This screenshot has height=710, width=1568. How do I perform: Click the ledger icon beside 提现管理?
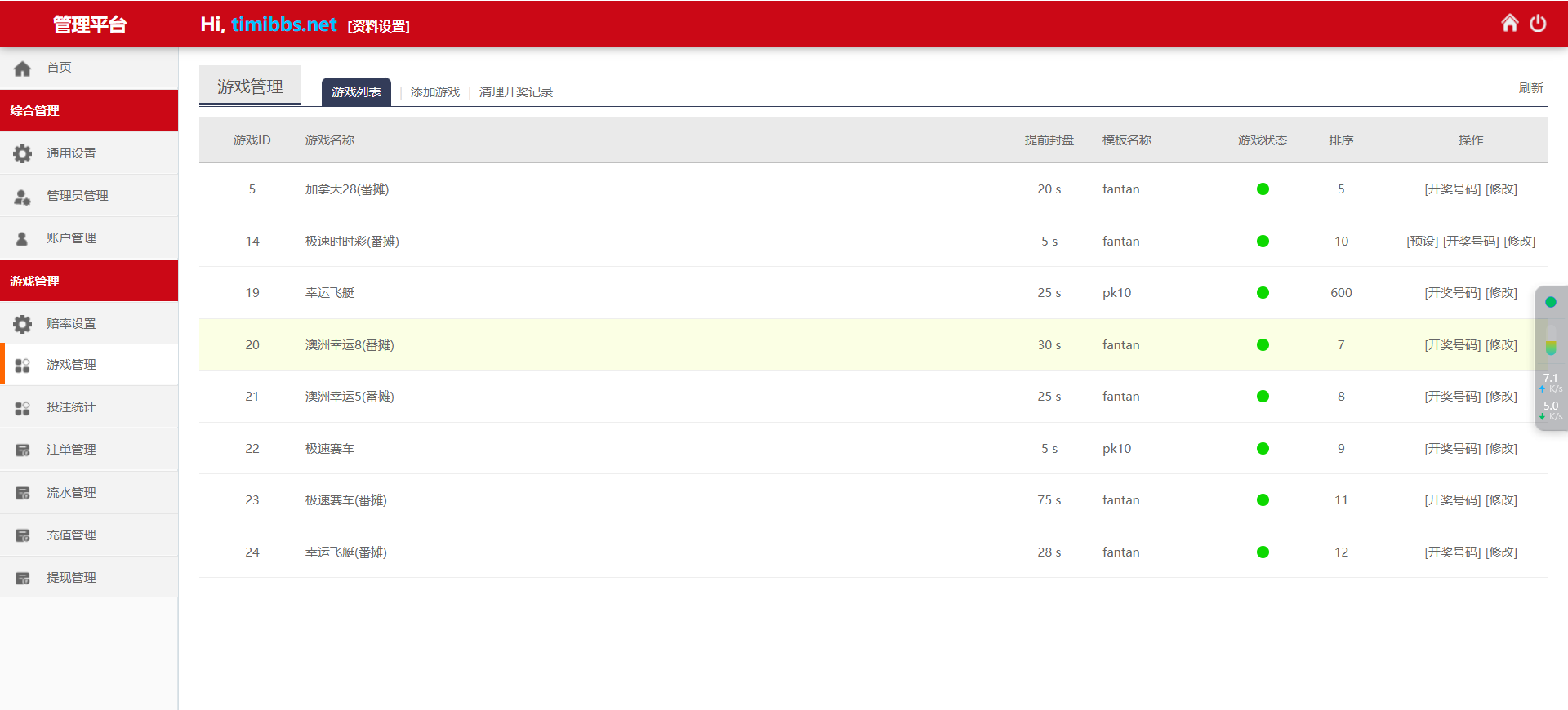click(23, 578)
